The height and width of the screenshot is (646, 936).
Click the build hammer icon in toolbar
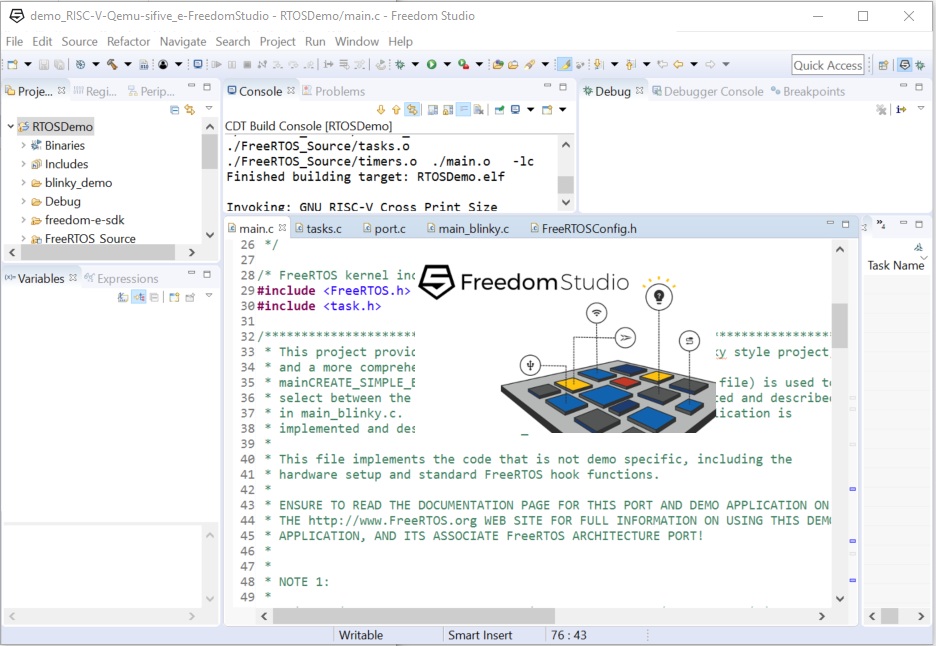click(x=112, y=64)
